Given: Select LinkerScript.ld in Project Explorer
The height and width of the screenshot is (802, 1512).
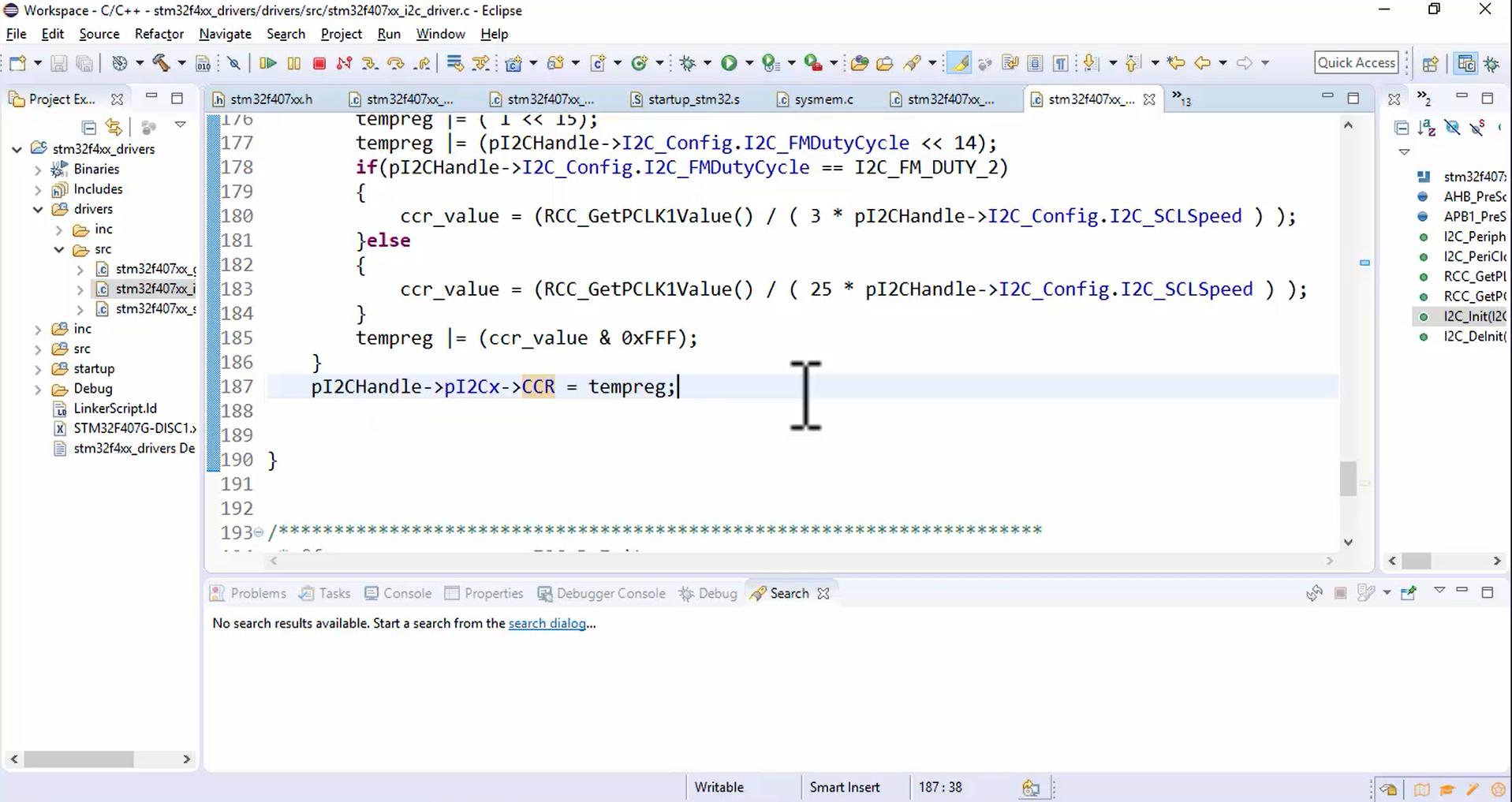Looking at the screenshot, I should click(x=115, y=408).
